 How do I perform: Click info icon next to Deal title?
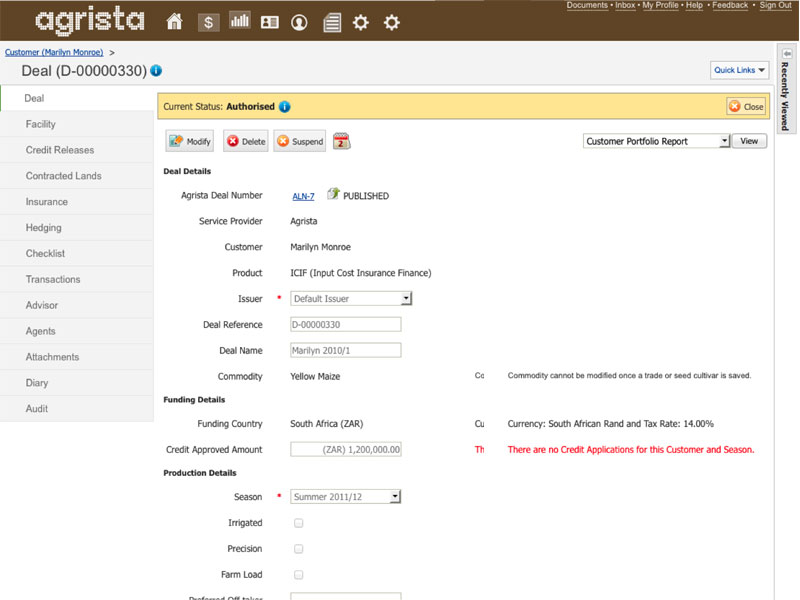(157, 70)
